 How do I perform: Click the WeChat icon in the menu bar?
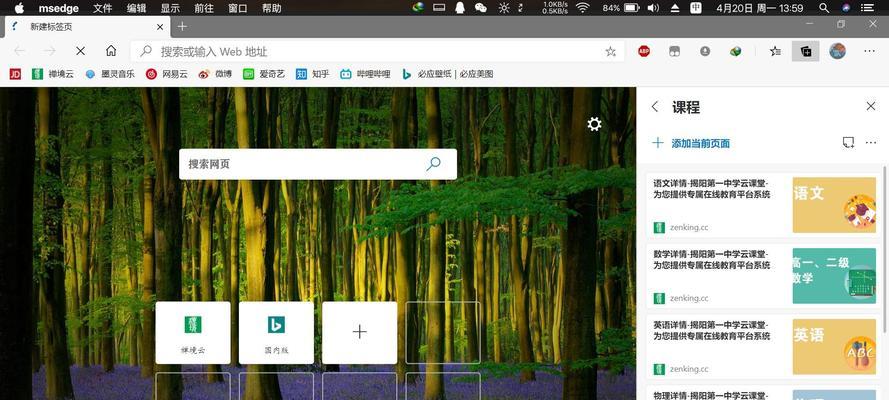pos(481,8)
